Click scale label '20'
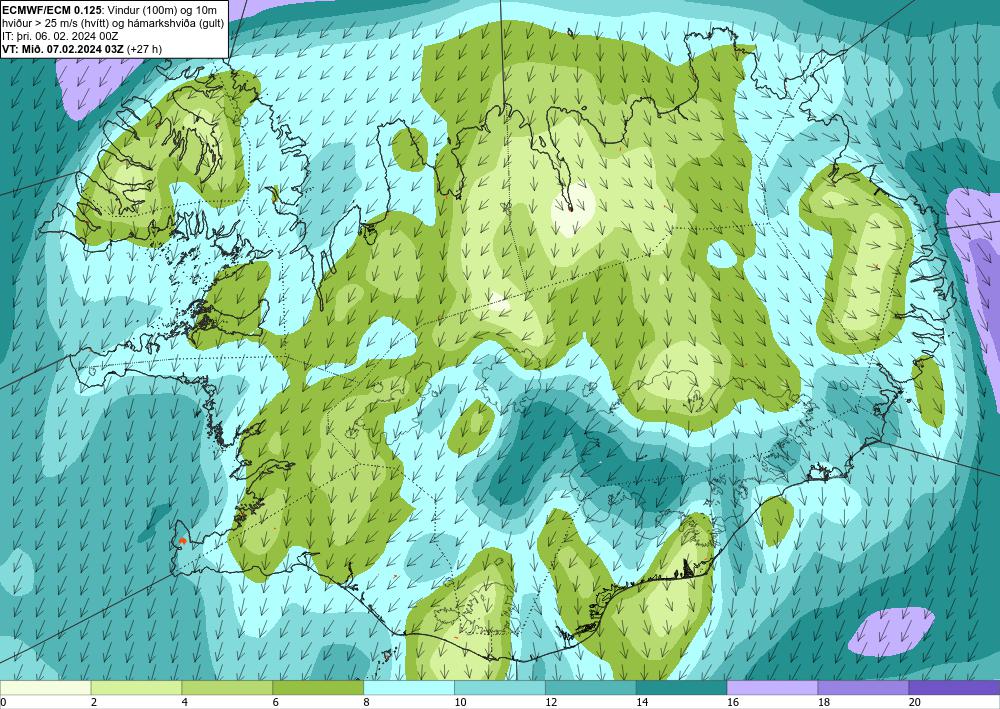The width and height of the screenshot is (1000, 709). pyautogui.click(x=915, y=703)
